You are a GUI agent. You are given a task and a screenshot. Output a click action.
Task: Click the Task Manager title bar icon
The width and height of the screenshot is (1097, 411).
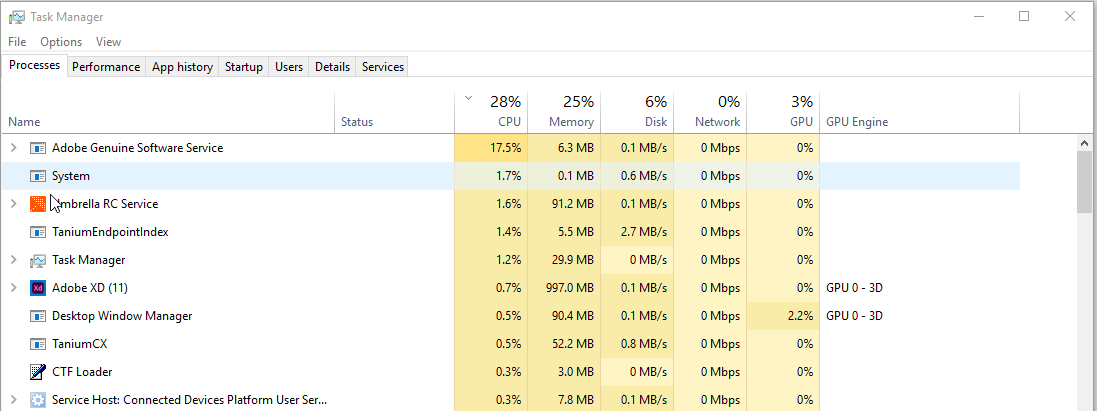point(16,17)
